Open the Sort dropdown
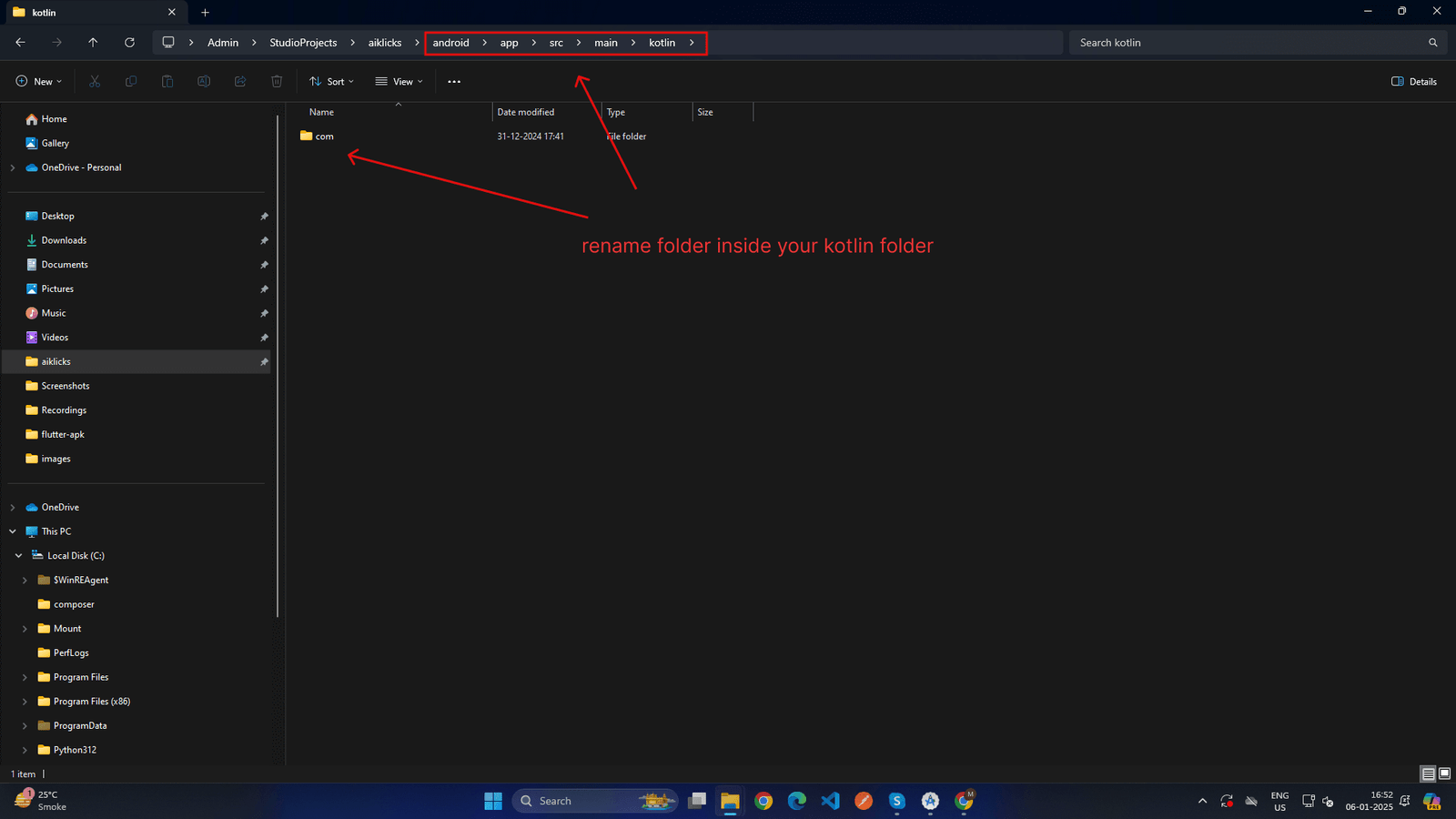1456x819 pixels. (331, 82)
